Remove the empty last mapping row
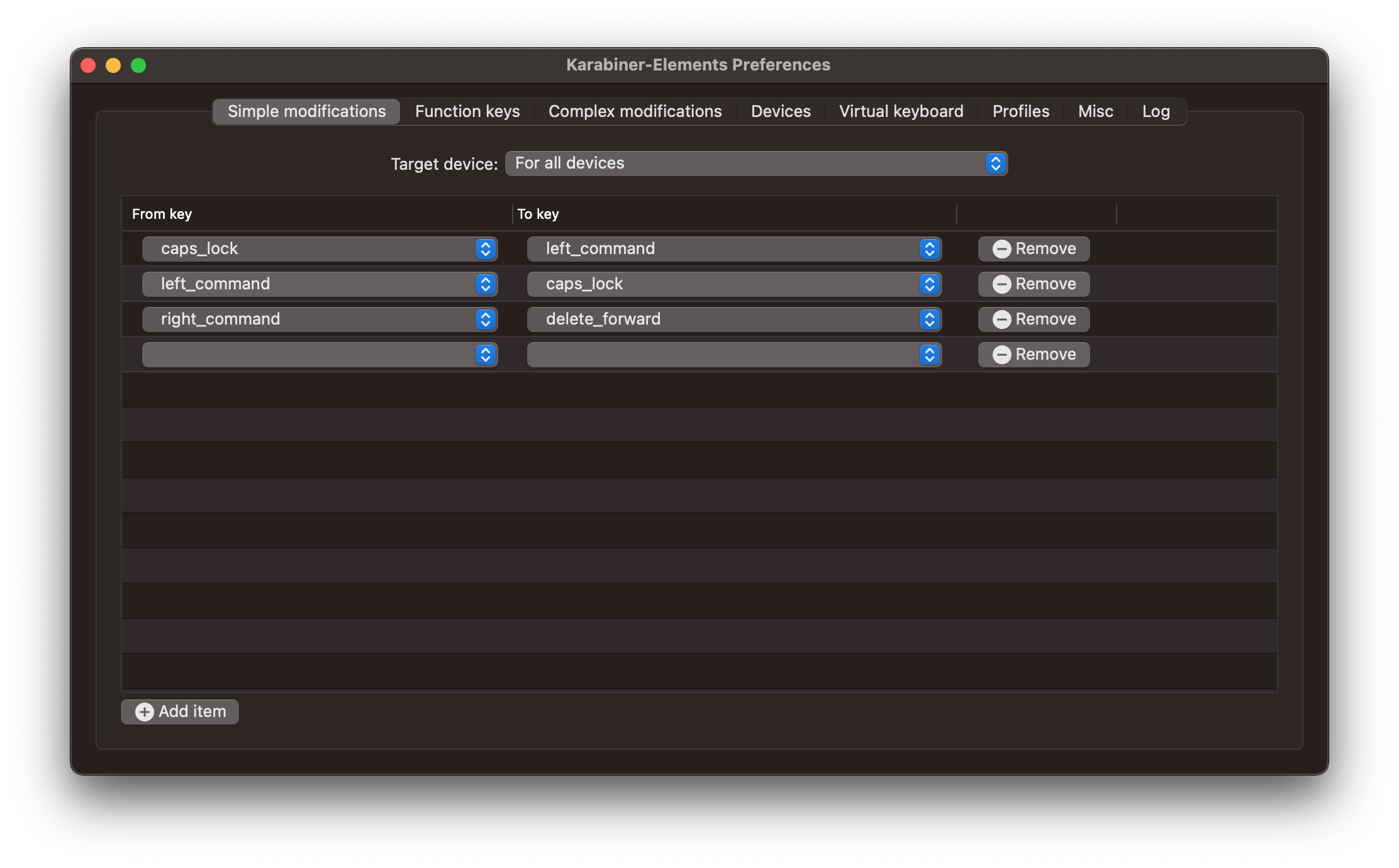This screenshot has width=1399, height=868. click(x=1034, y=355)
